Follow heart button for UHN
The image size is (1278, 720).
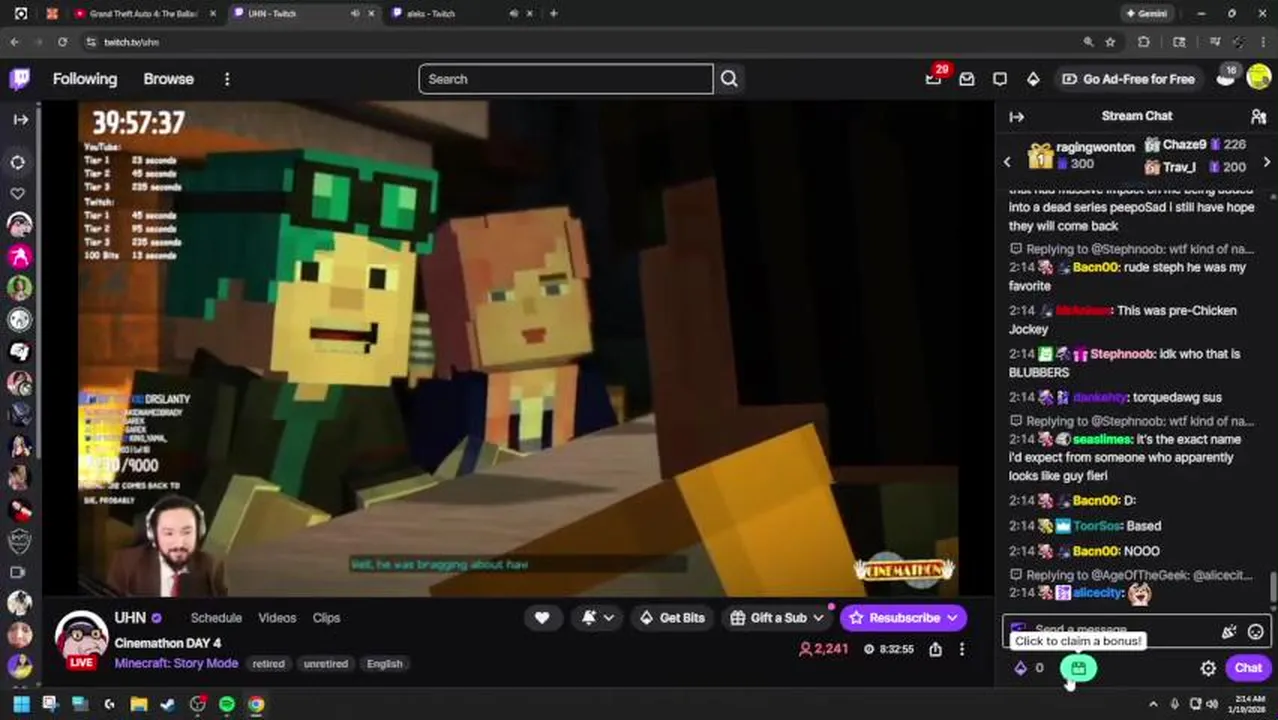542,618
